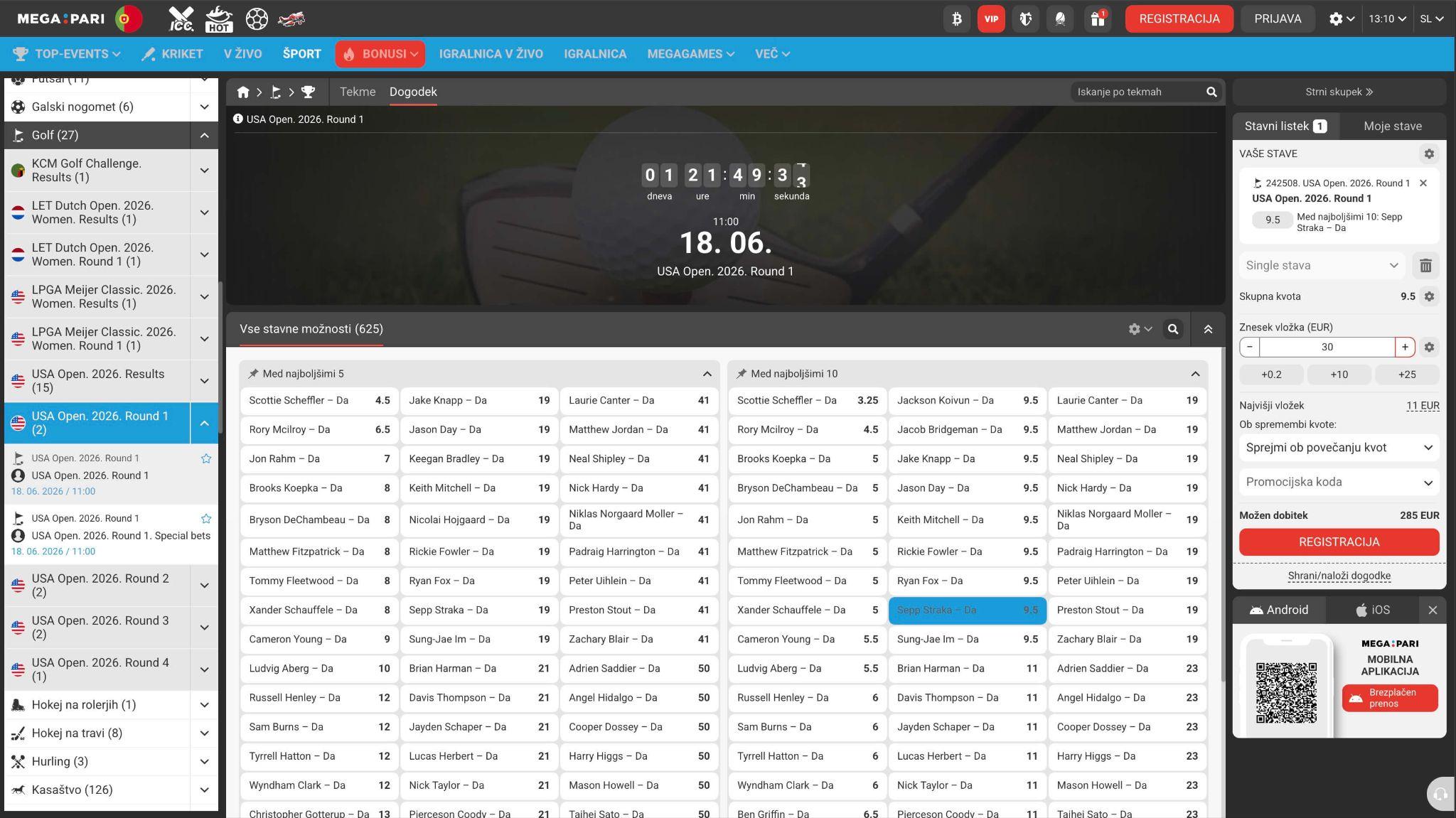Open the live support headset icon
Screen dimensions: 1456x818
[1440, 794]
